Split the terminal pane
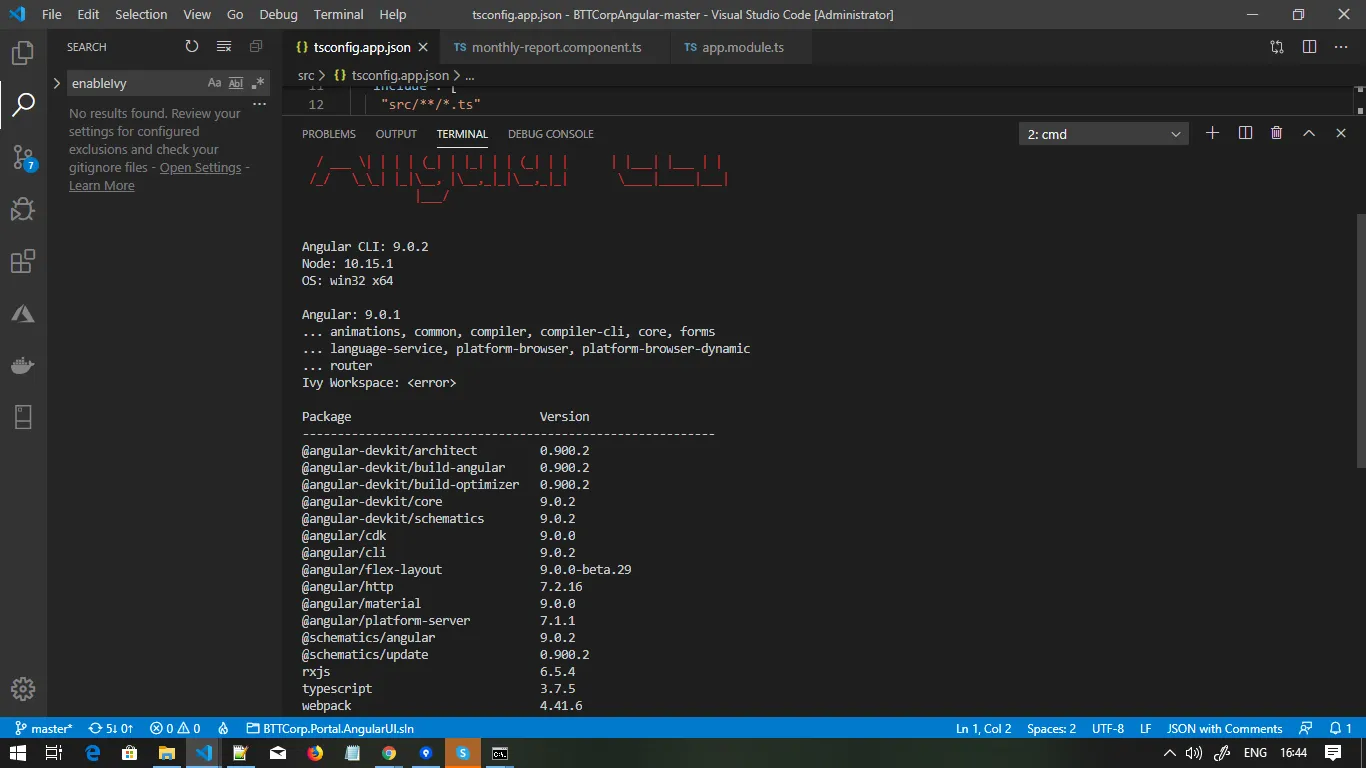 pyautogui.click(x=1245, y=133)
